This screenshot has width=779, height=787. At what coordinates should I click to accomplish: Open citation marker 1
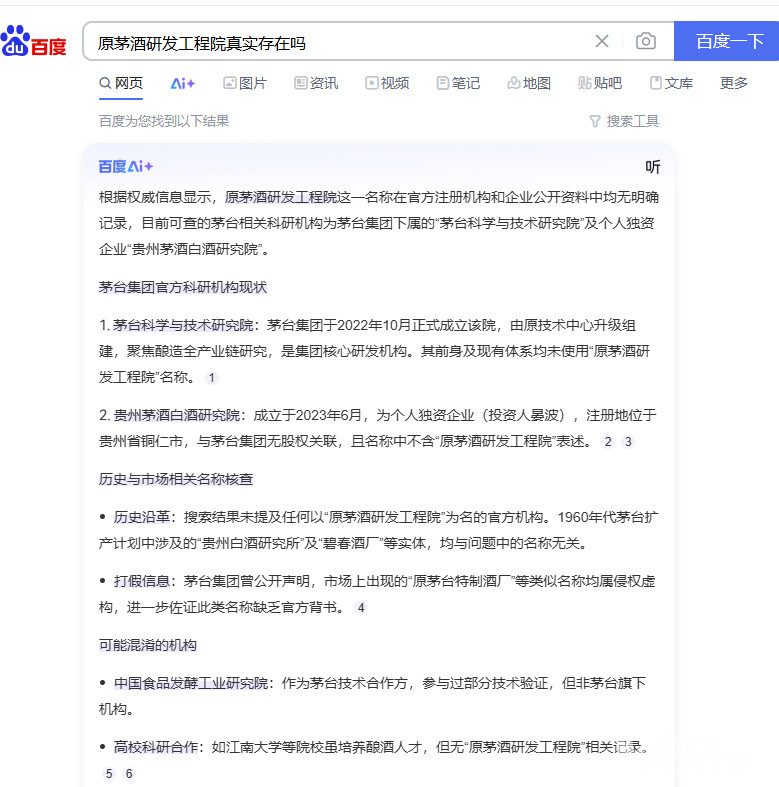tap(211, 378)
